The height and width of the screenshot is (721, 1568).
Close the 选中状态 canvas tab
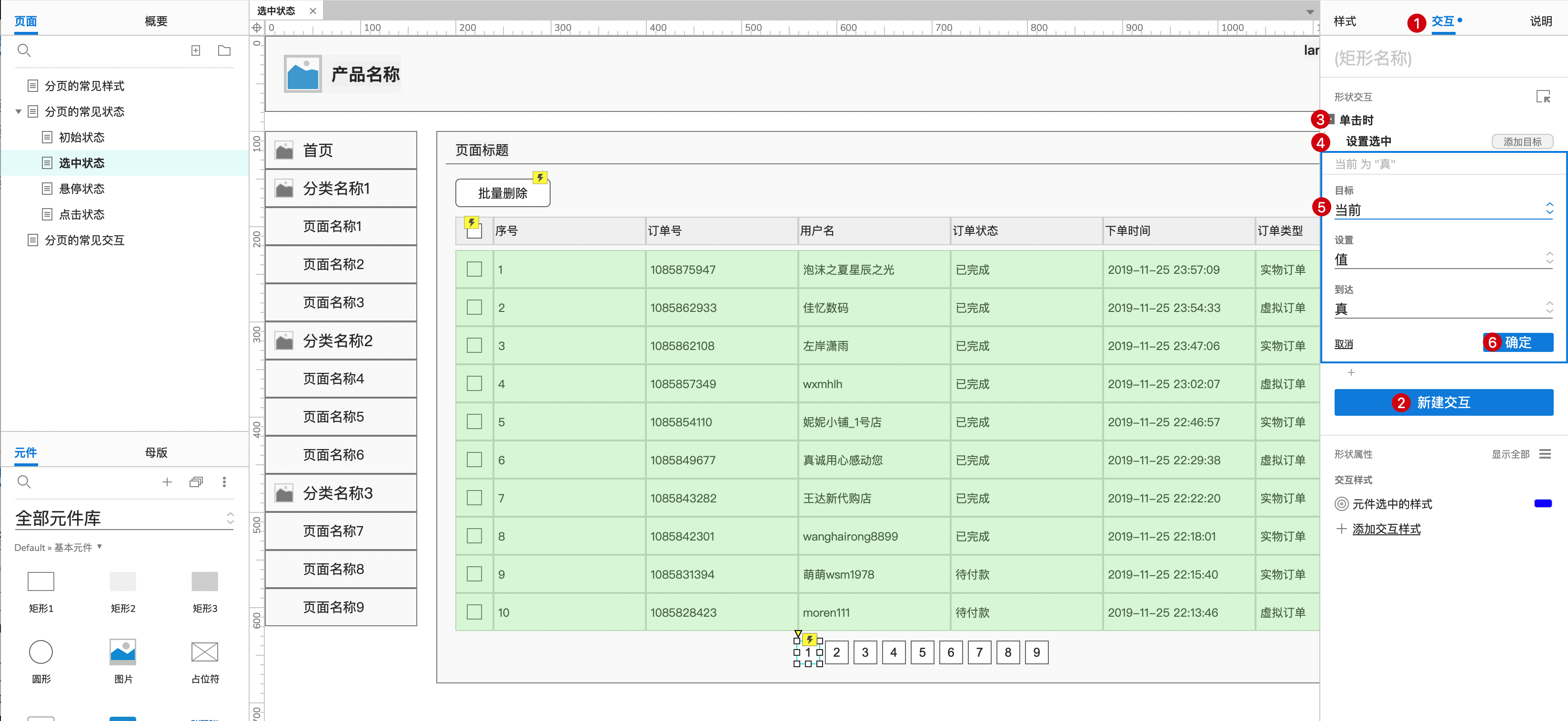312,11
